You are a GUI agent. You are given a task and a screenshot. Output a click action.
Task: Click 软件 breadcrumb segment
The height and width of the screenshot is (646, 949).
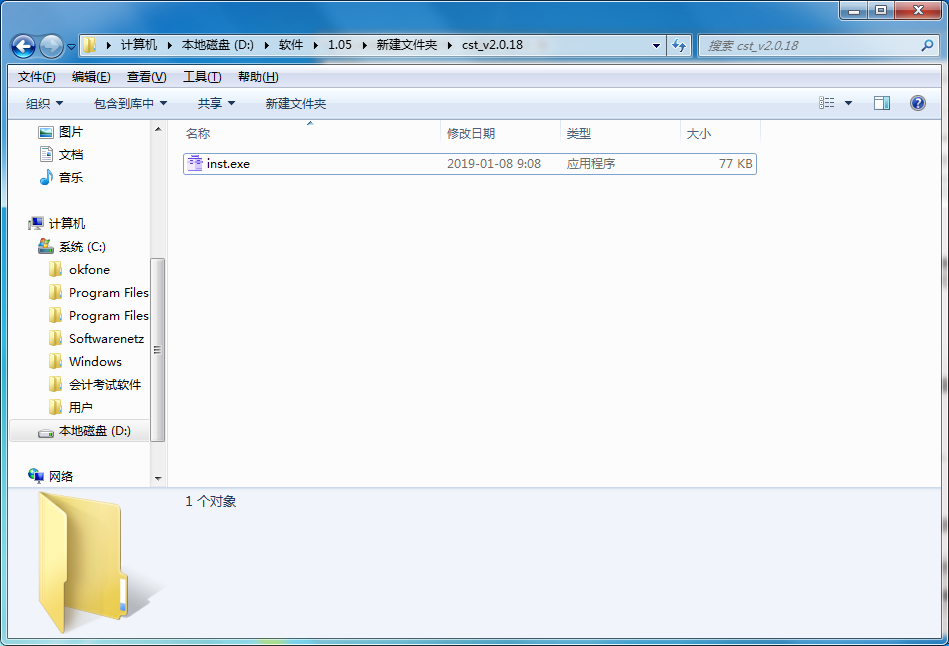[x=291, y=45]
